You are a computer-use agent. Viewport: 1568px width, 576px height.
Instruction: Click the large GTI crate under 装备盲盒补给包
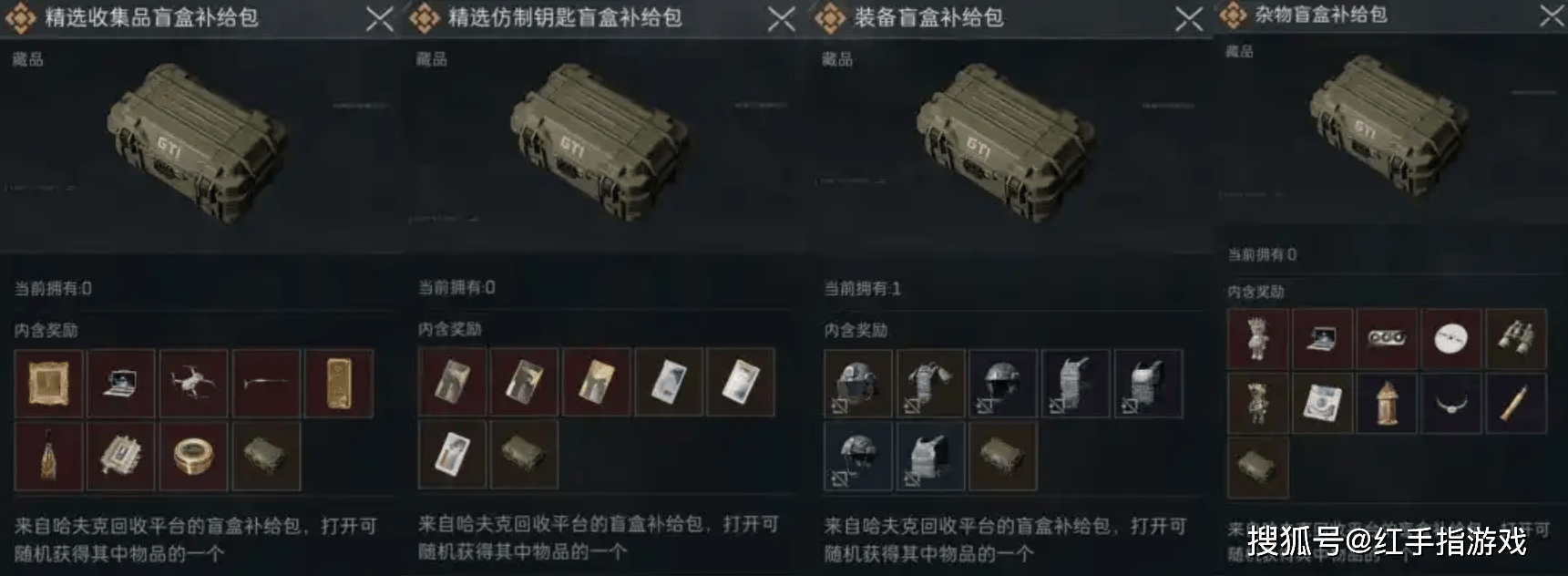tap(1005, 141)
